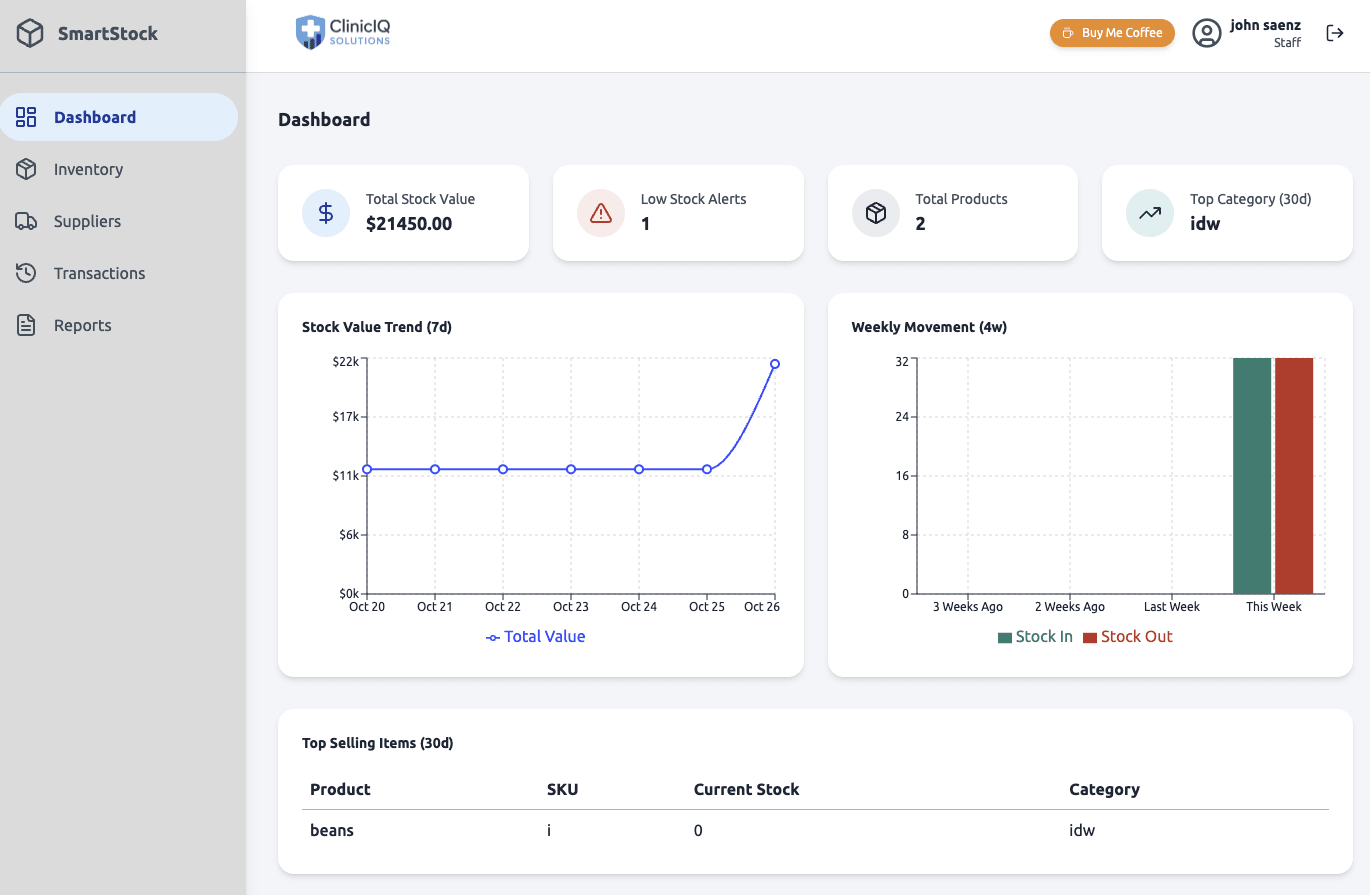This screenshot has height=895, width=1370.
Task: Click the warning triangle on Low Stock Alerts card
Action: [600, 213]
